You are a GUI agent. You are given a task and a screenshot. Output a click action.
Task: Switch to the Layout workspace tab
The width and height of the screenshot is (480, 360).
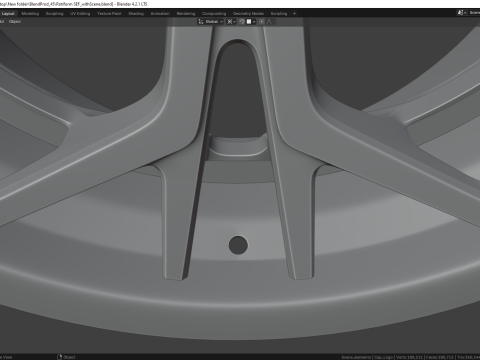[x=8, y=14]
